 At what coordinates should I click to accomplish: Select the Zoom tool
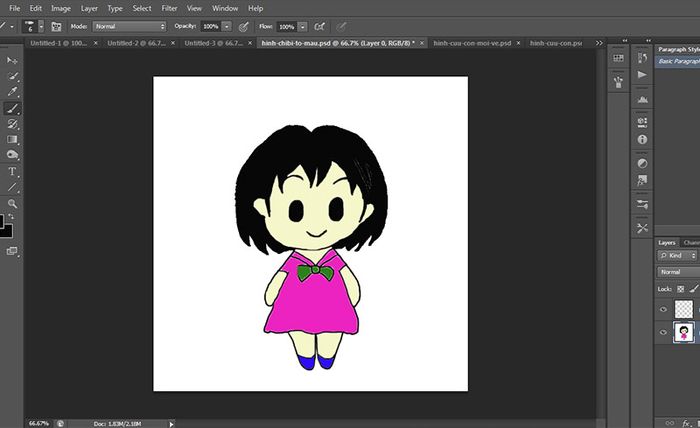click(12, 204)
